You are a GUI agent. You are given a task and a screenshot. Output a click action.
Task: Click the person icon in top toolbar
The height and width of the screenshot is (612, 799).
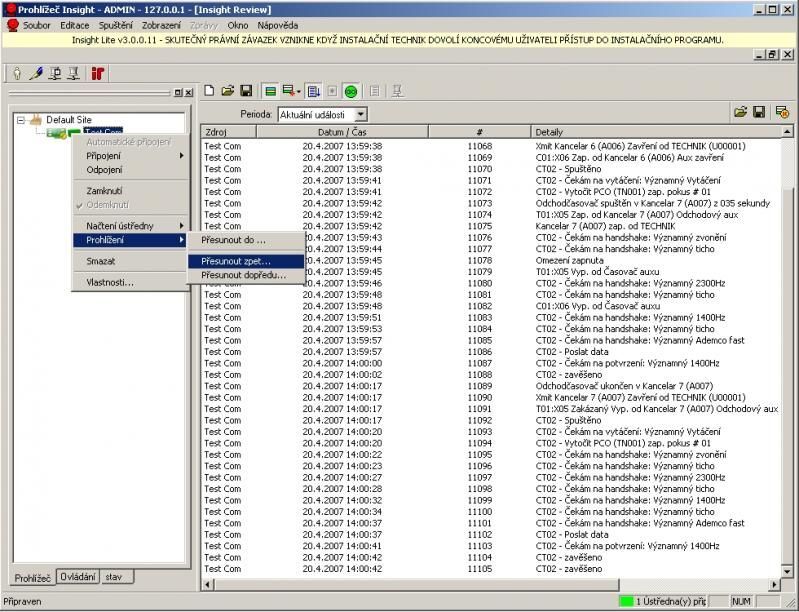[x=17, y=73]
